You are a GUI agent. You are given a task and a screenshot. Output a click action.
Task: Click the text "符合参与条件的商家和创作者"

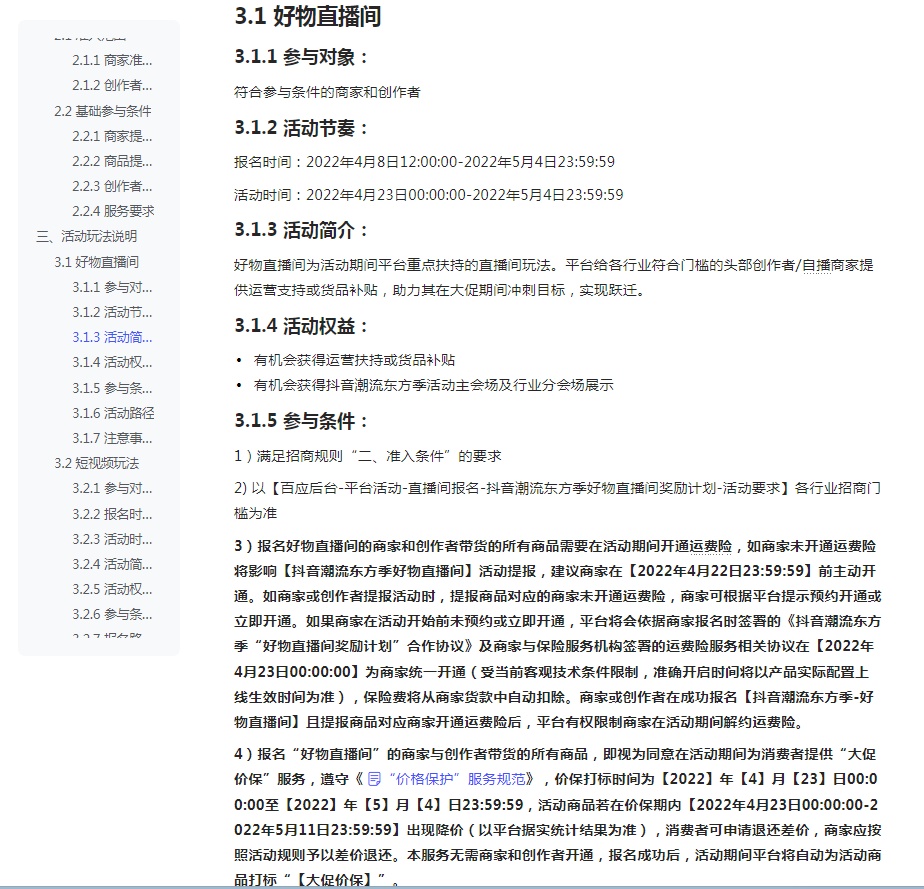[327, 92]
